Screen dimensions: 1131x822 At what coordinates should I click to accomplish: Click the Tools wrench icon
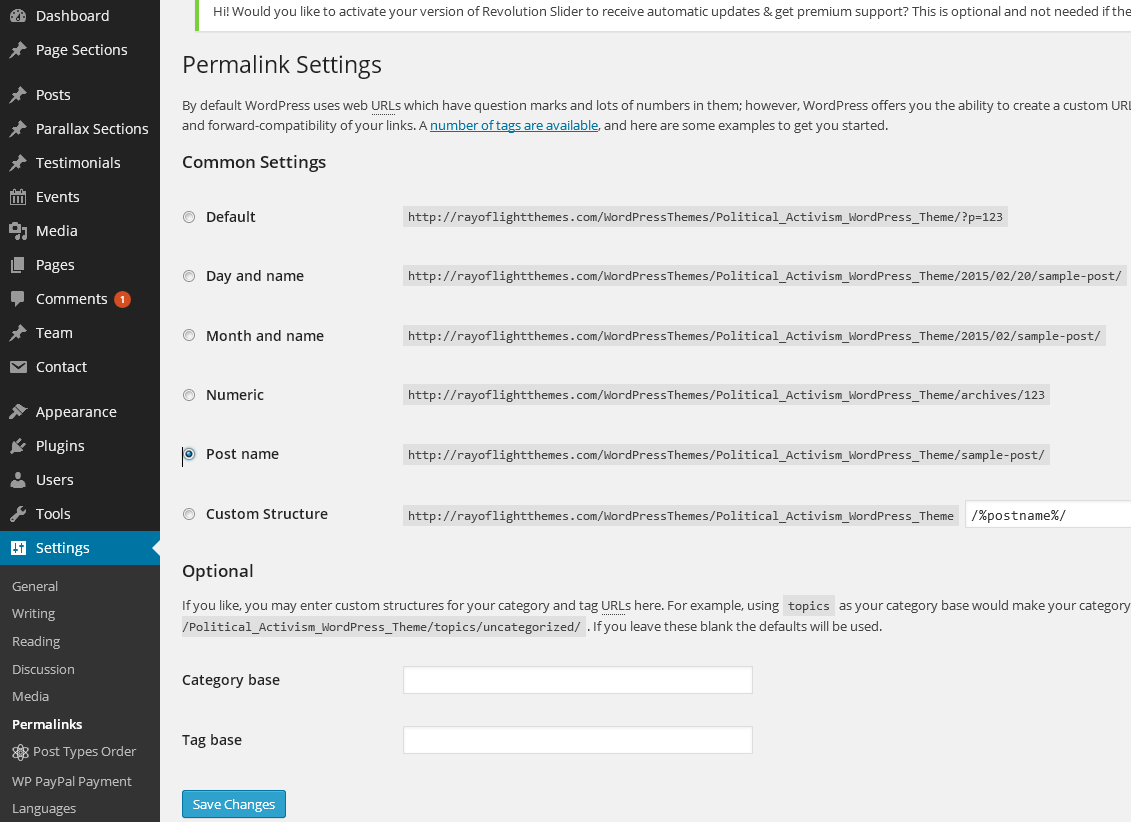(18, 514)
